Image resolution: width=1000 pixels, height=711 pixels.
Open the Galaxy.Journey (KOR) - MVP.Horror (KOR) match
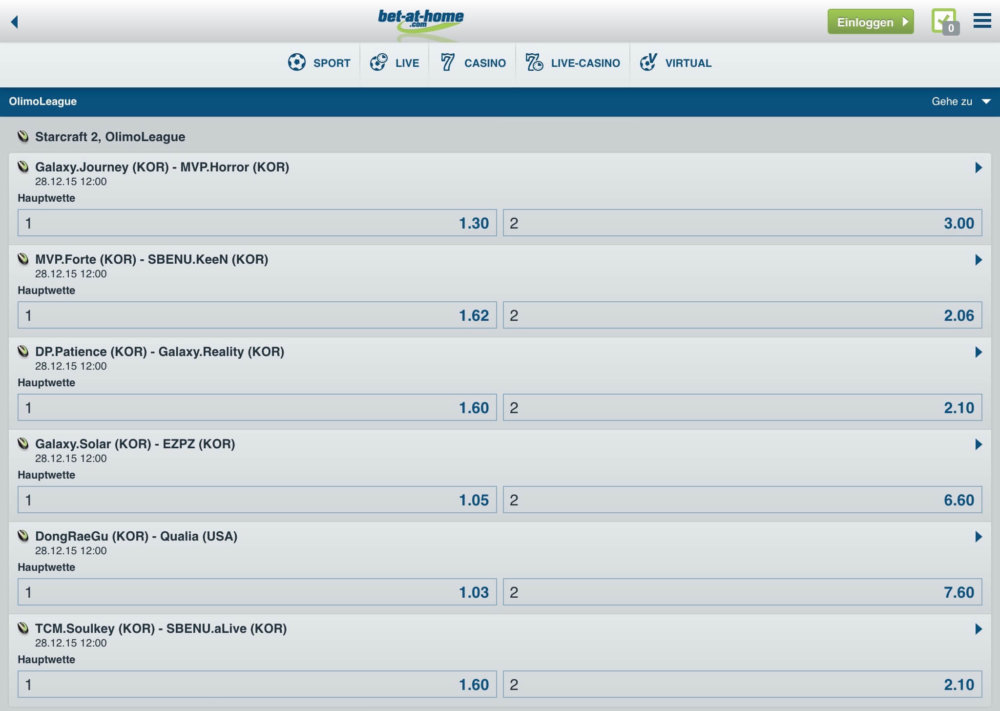[162, 167]
